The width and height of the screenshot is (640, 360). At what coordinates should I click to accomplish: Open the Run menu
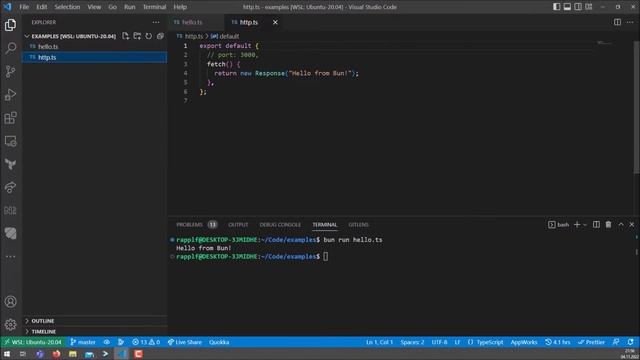click(x=129, y=7)
